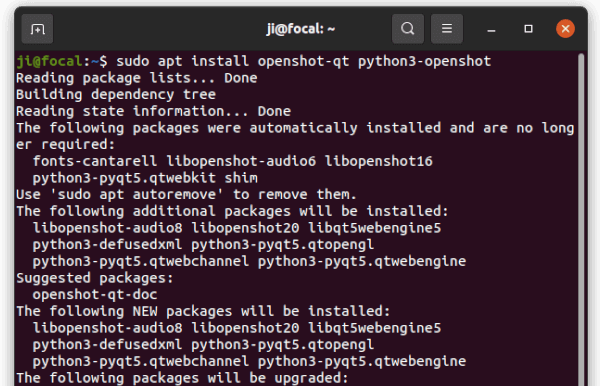
Task: Click 'The following NEW packages will be installed:' line
Action: pyautogui.click(x=203, y=312)
